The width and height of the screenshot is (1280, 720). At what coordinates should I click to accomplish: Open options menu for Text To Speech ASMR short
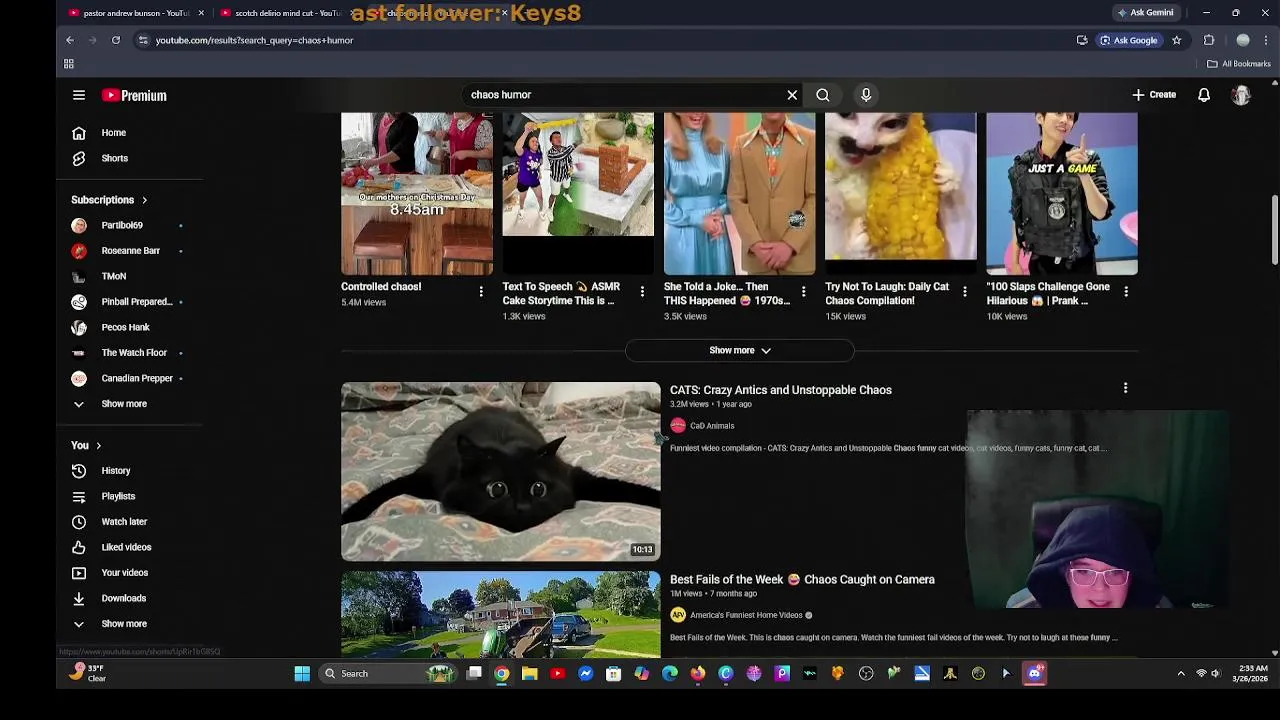[642, 292]
